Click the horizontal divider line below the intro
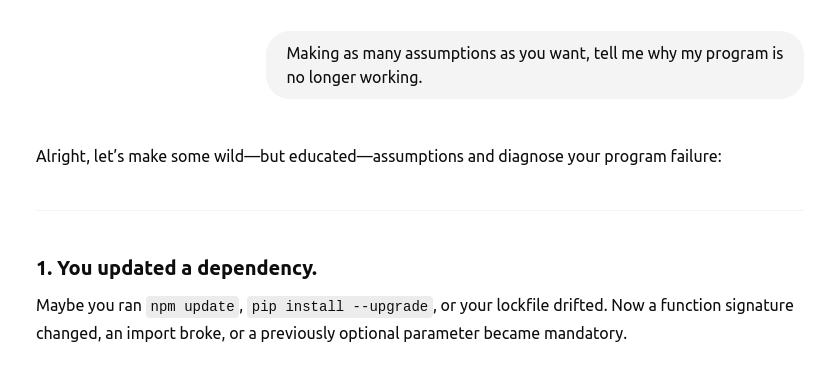Image resolution: width=822 pixels, height=386 pixels. 419,210
